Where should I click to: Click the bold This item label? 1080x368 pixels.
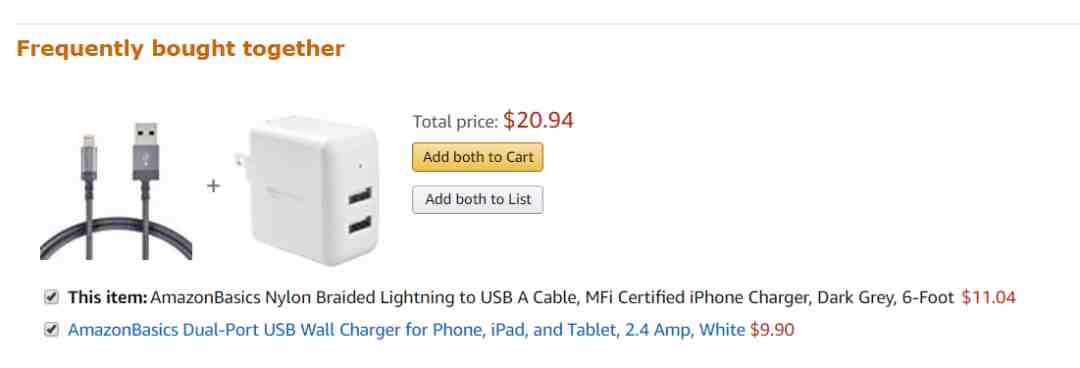point(107,298)
